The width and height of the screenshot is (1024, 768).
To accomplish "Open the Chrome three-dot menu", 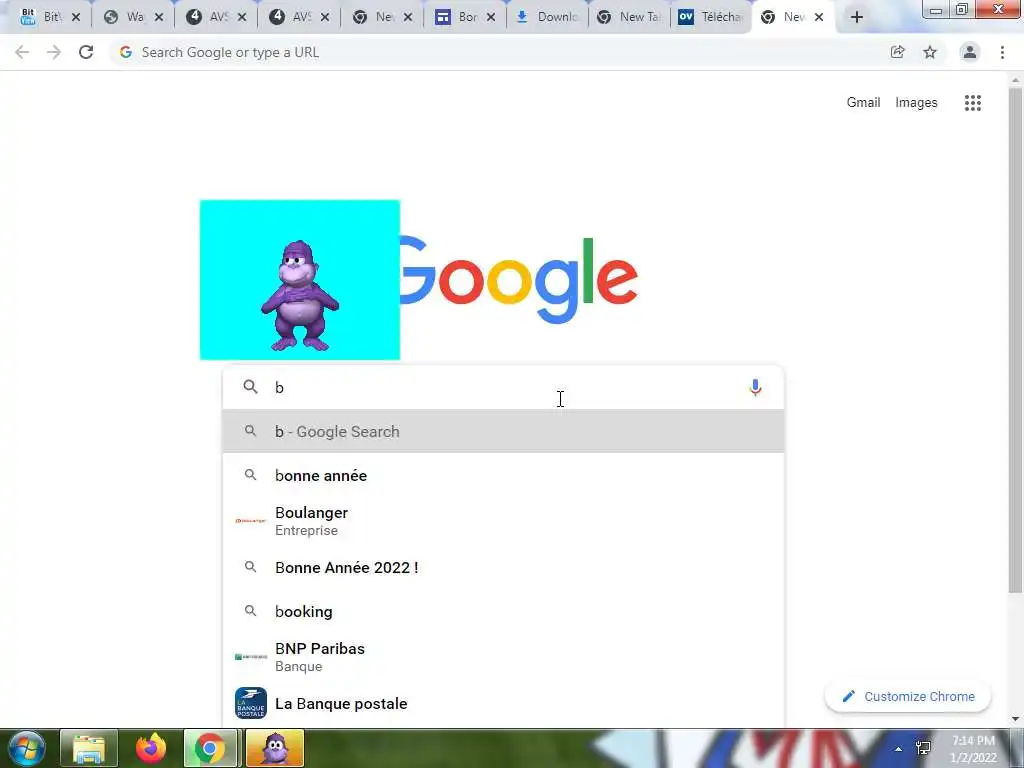I will click(1002, 52).
